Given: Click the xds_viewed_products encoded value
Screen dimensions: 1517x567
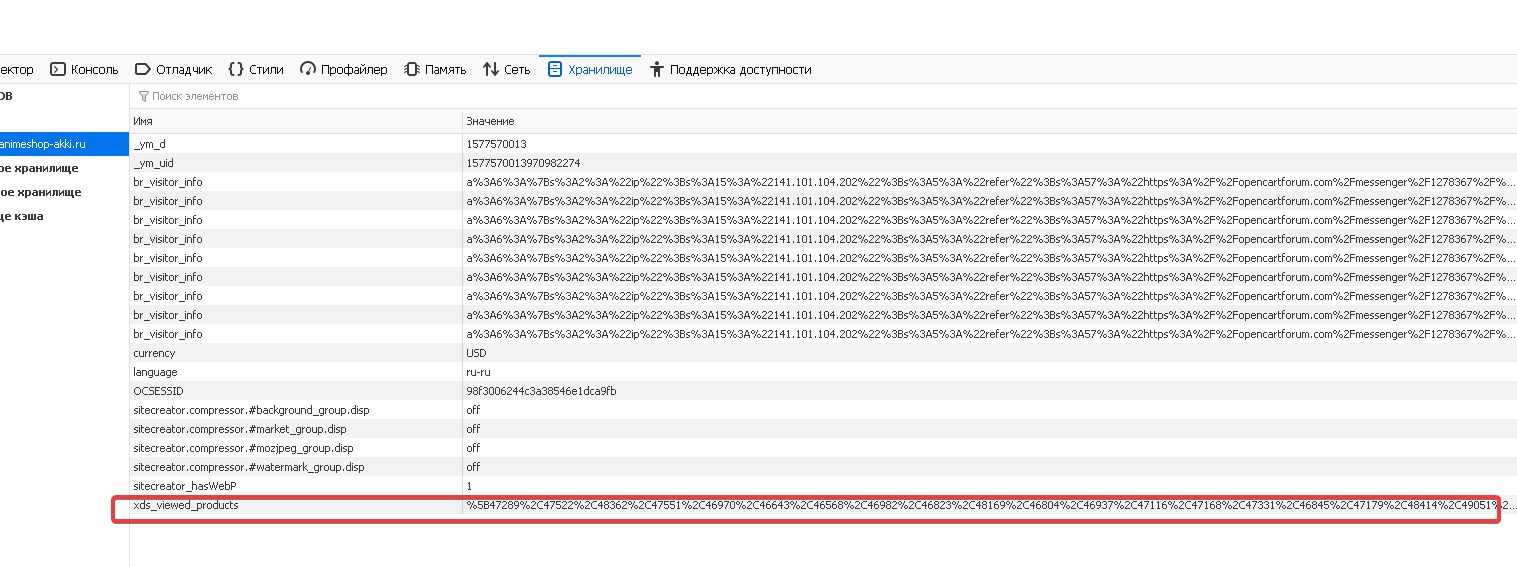Looking at the screenshot, I should (x=990, y=505).
